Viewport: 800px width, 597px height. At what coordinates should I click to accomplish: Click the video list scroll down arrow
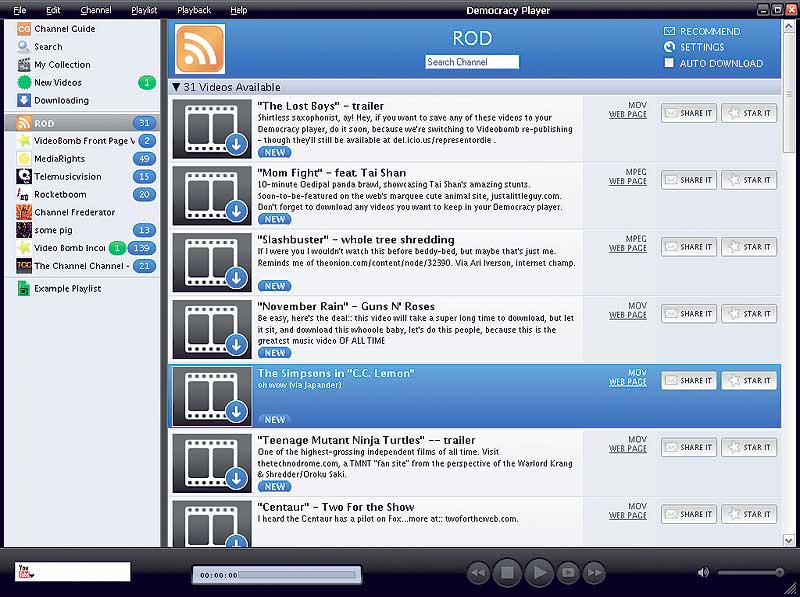[789, 540]
